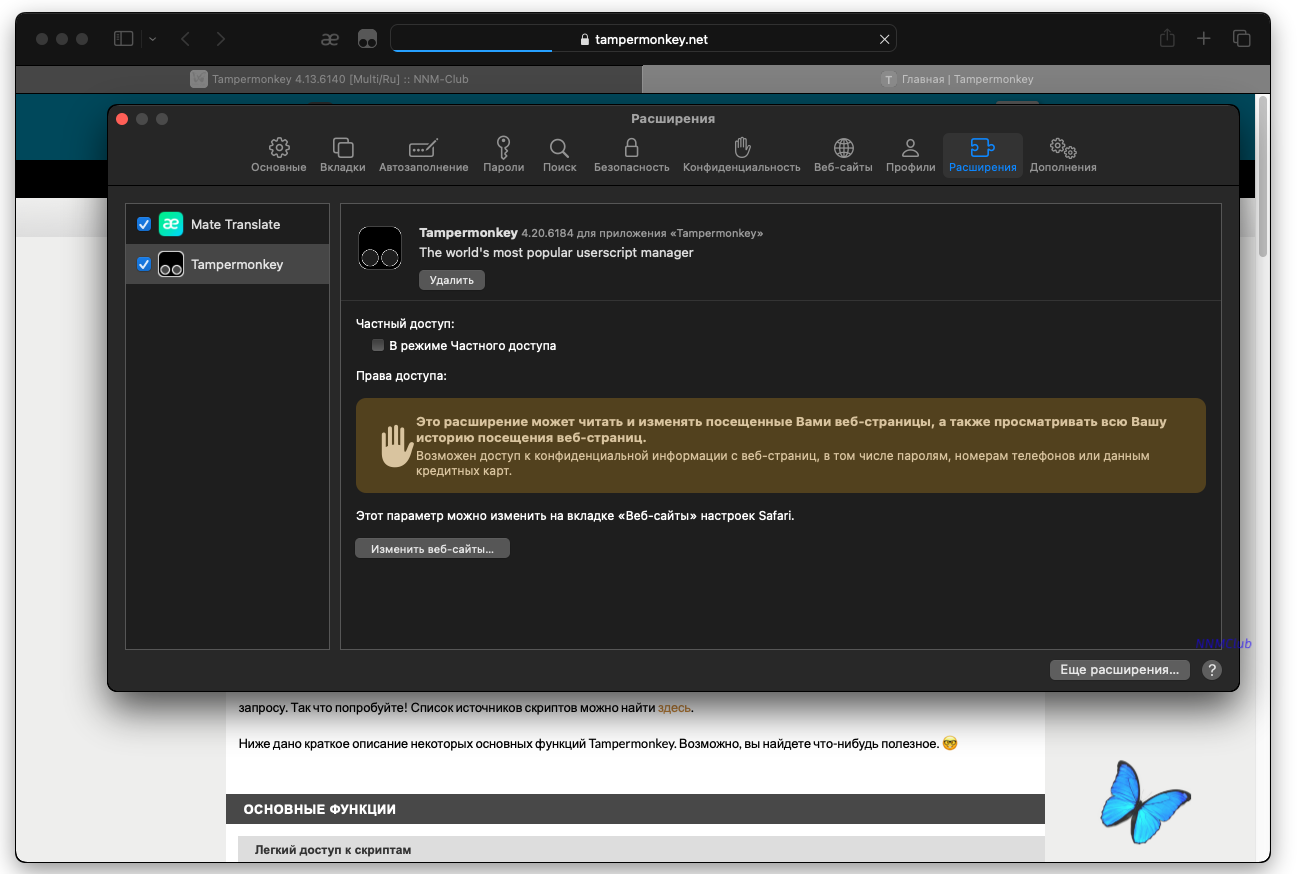The image size is (1299, 874).
Task: Enable В режиме Частного доступа checkbox
Action: click(x=378, y=345)
